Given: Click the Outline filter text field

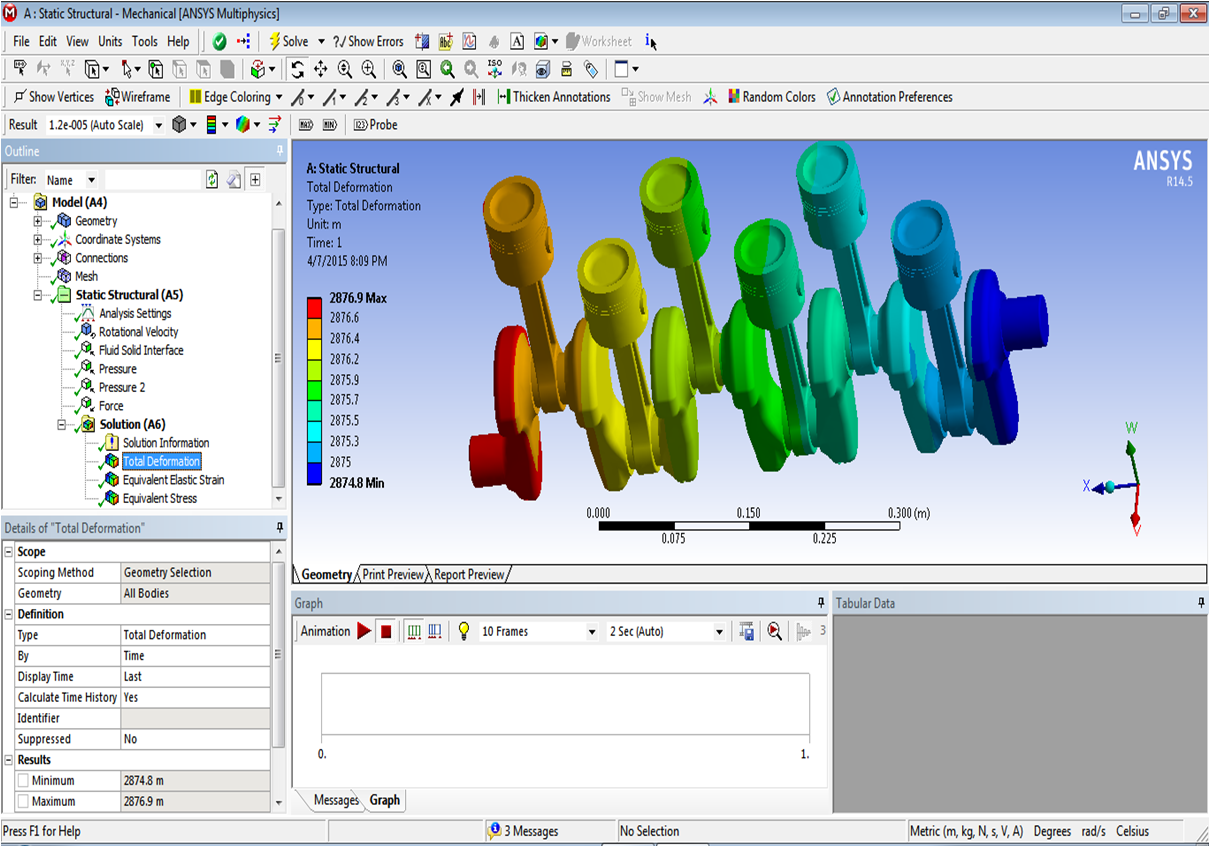Looking at the screenshot, I should click(x=153, y=180).
